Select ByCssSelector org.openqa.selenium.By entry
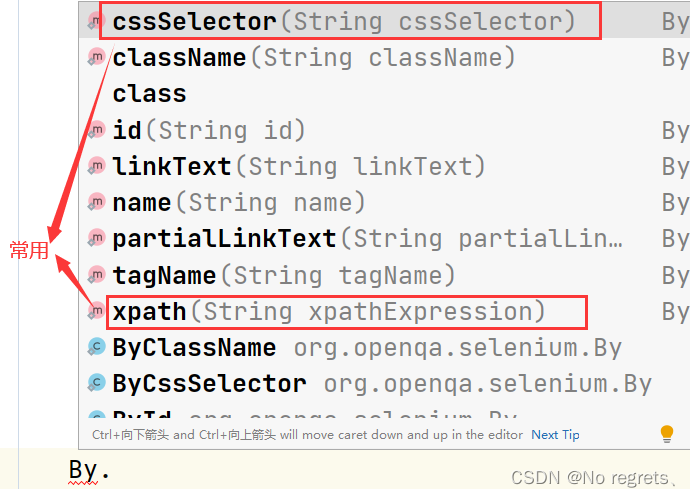The width and height of the screenshot is (690, 497). [384, 383]
